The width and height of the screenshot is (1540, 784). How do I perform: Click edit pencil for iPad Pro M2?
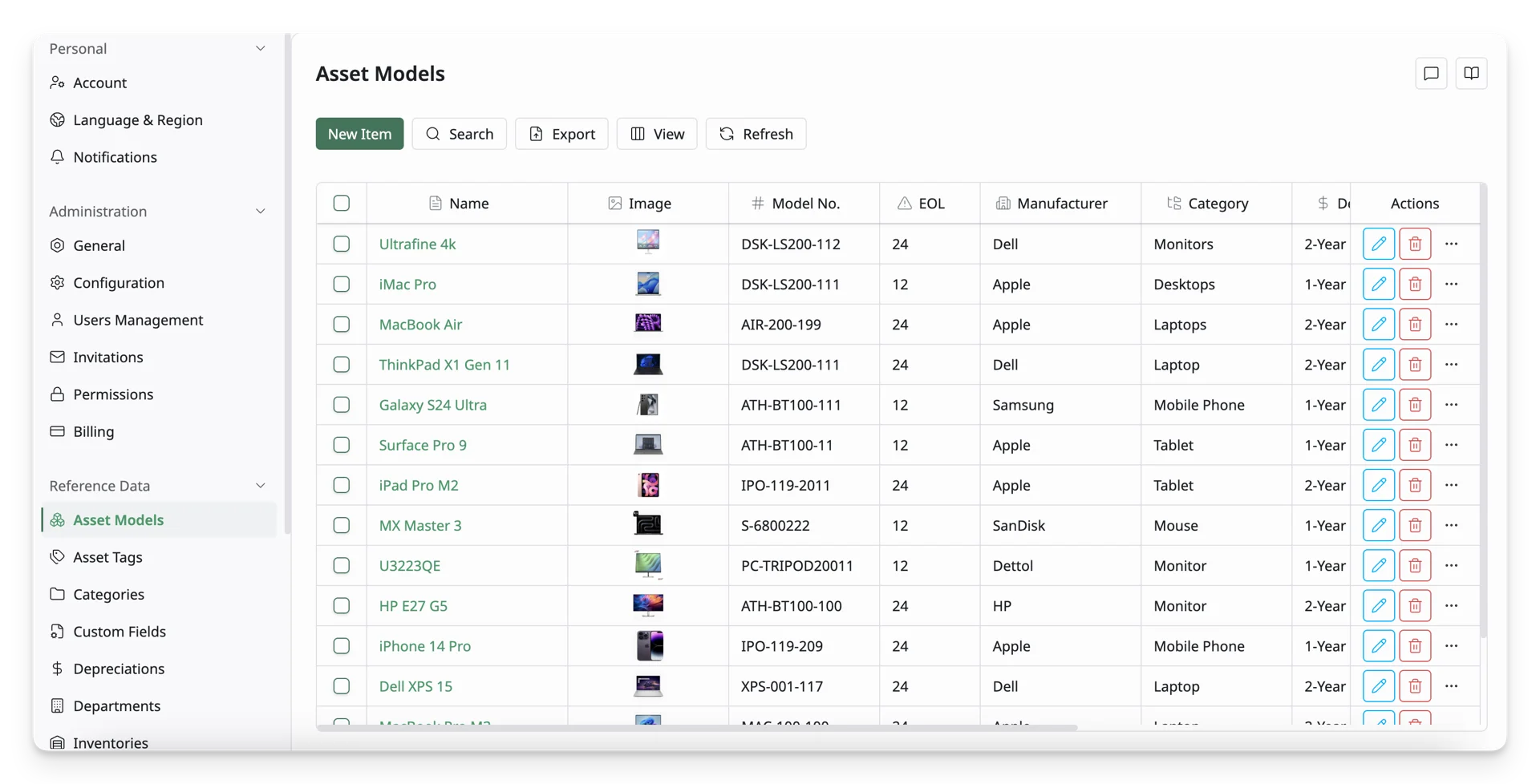point(1378,485)
